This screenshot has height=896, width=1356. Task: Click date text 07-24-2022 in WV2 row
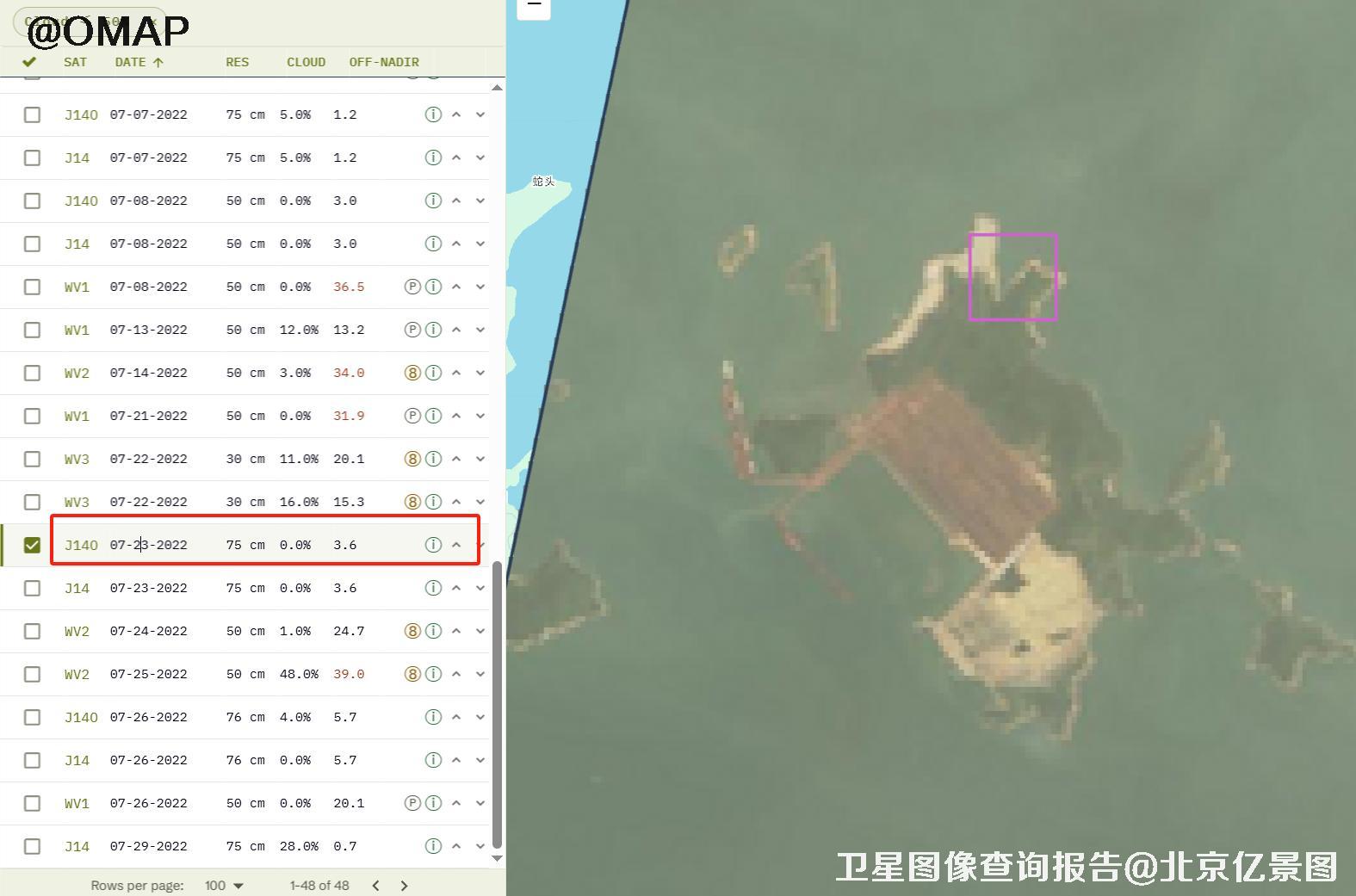148,631
